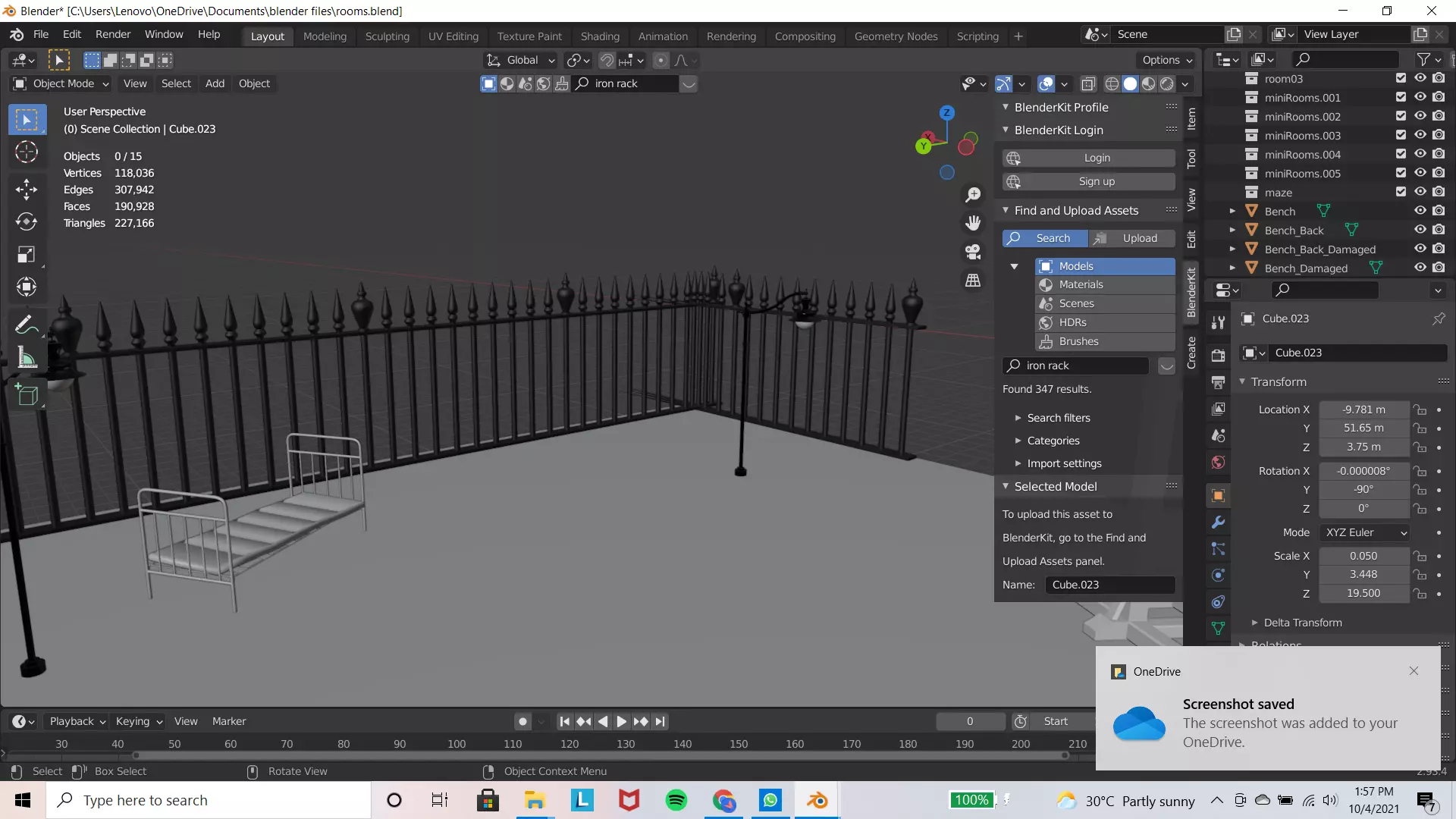Image resolution: width=1456 pixels, height=819 pixels.
Task: Select the HDRs asset type
Action: point(1105,322)
